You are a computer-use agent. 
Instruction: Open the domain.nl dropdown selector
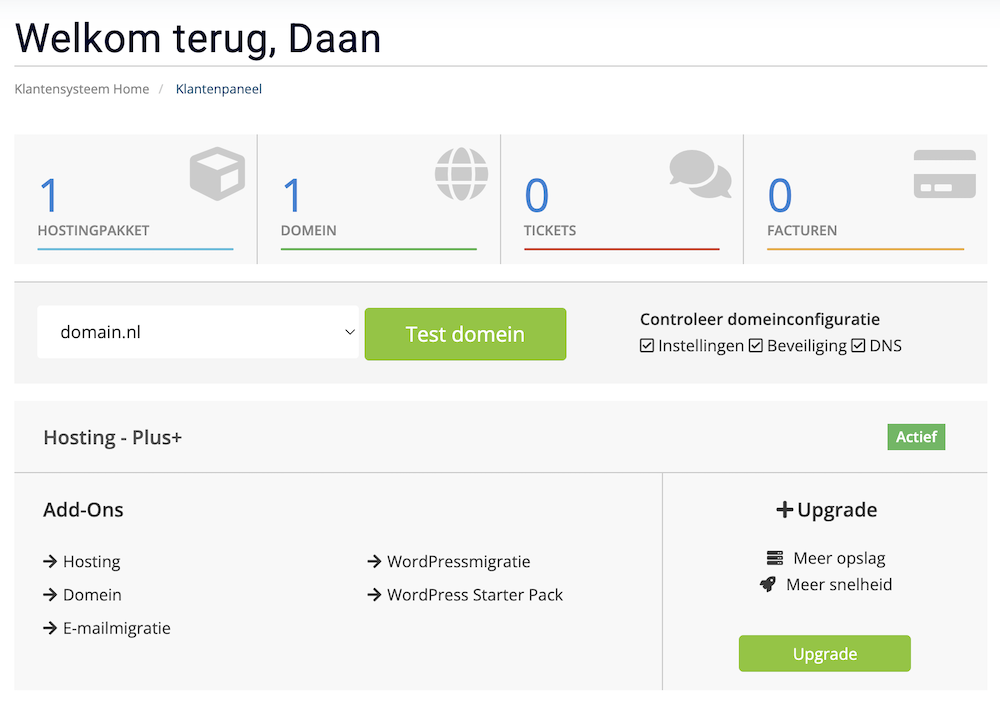(x=198, y=332)
